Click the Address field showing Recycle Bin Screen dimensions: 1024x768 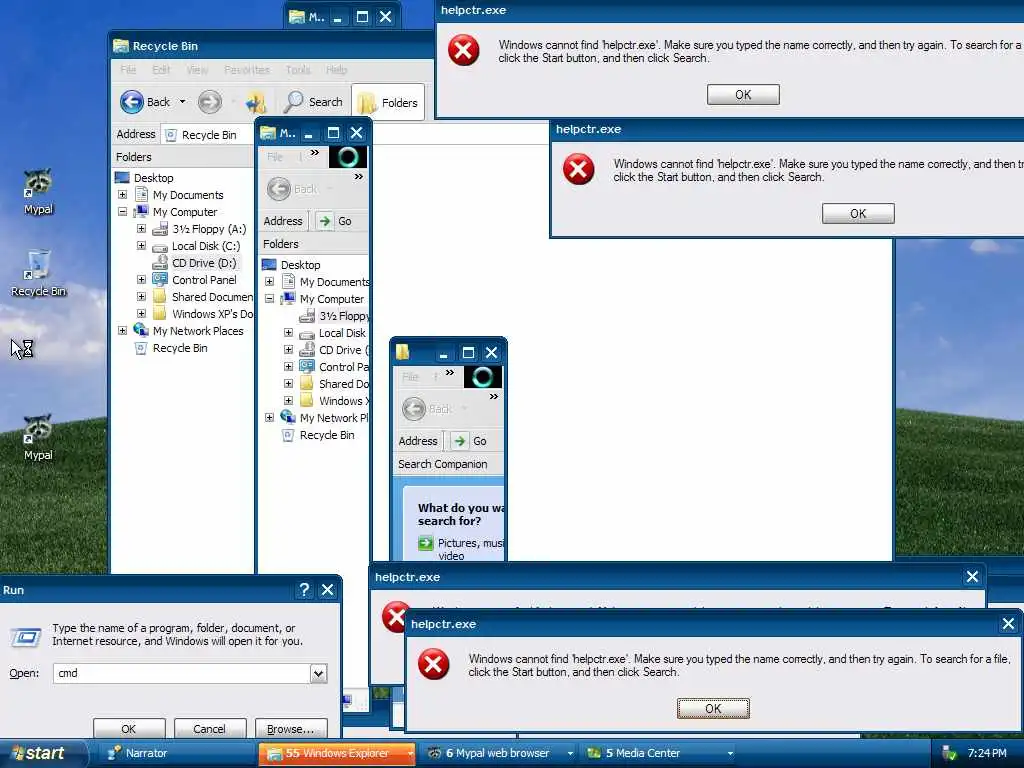click(208, 135)
